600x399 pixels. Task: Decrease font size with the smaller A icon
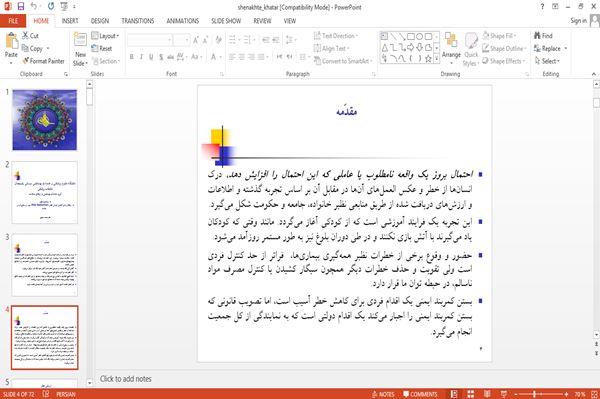tap(205, 40)
